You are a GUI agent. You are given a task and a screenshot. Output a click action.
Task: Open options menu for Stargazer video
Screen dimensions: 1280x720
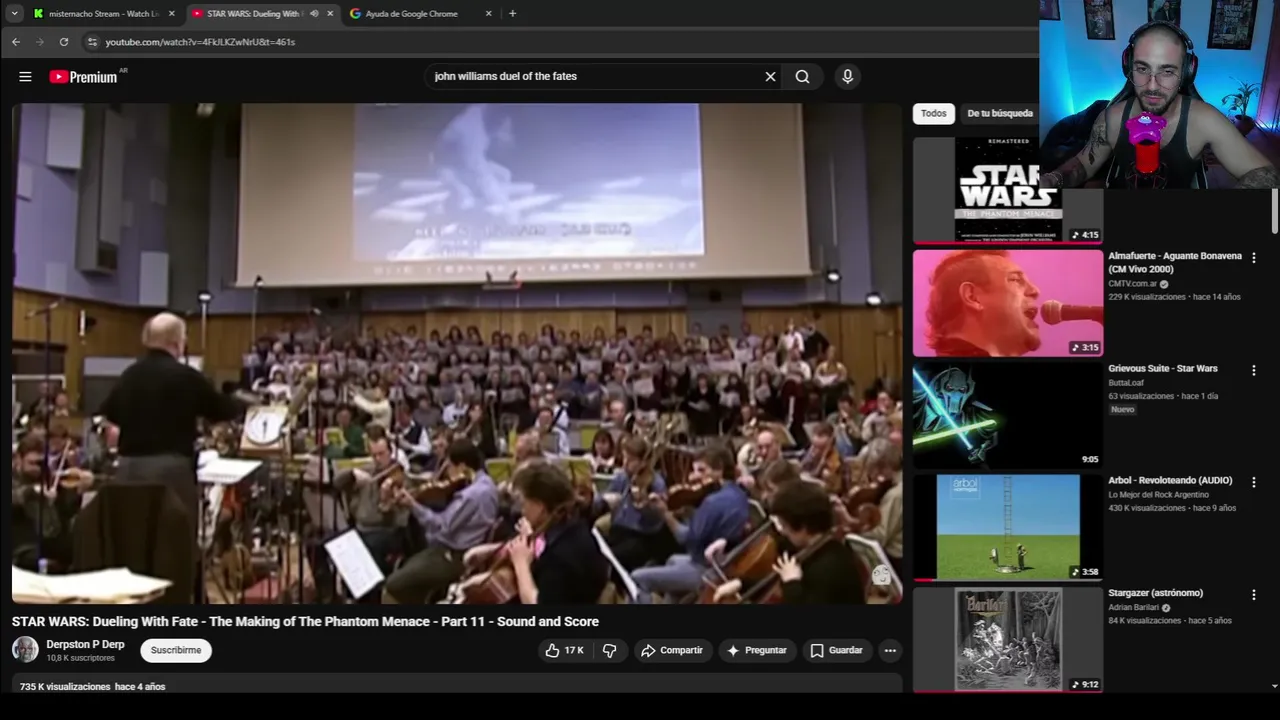point(1253,595)
